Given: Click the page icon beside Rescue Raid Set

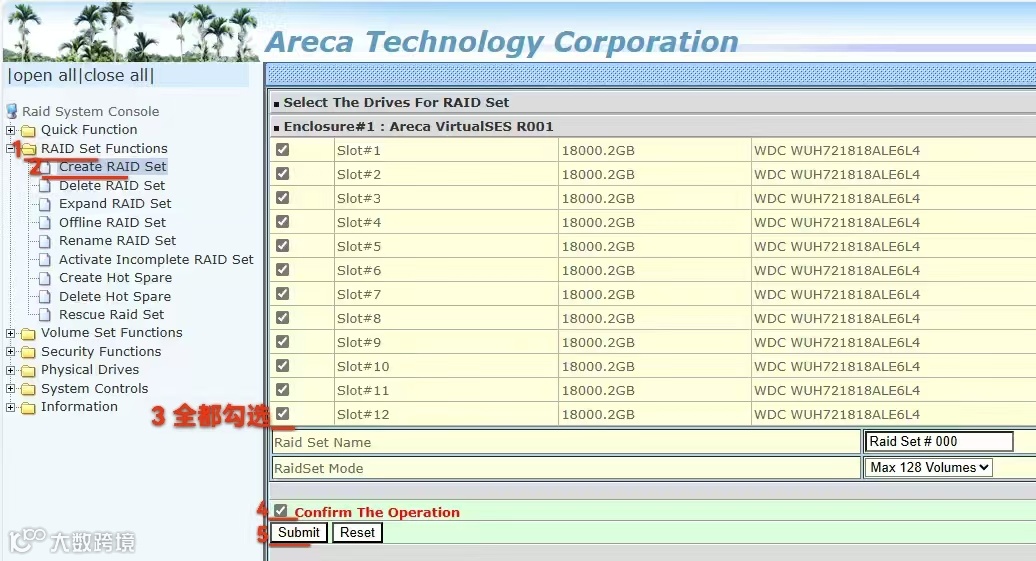Looking at the screenshot, I should 45,315.
